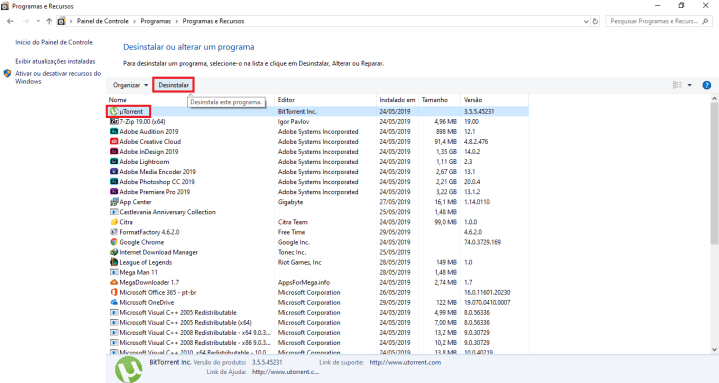Expand chevron after Programas breadcrumb
719x383 pixels.
[177, 21]
